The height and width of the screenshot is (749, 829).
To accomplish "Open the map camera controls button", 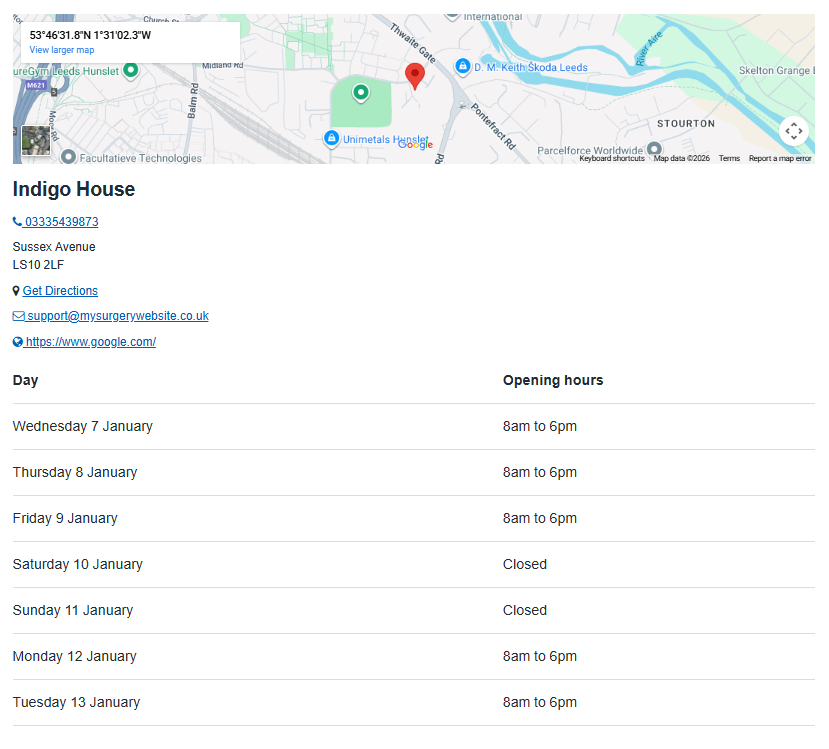I will (x=793, y=131).
